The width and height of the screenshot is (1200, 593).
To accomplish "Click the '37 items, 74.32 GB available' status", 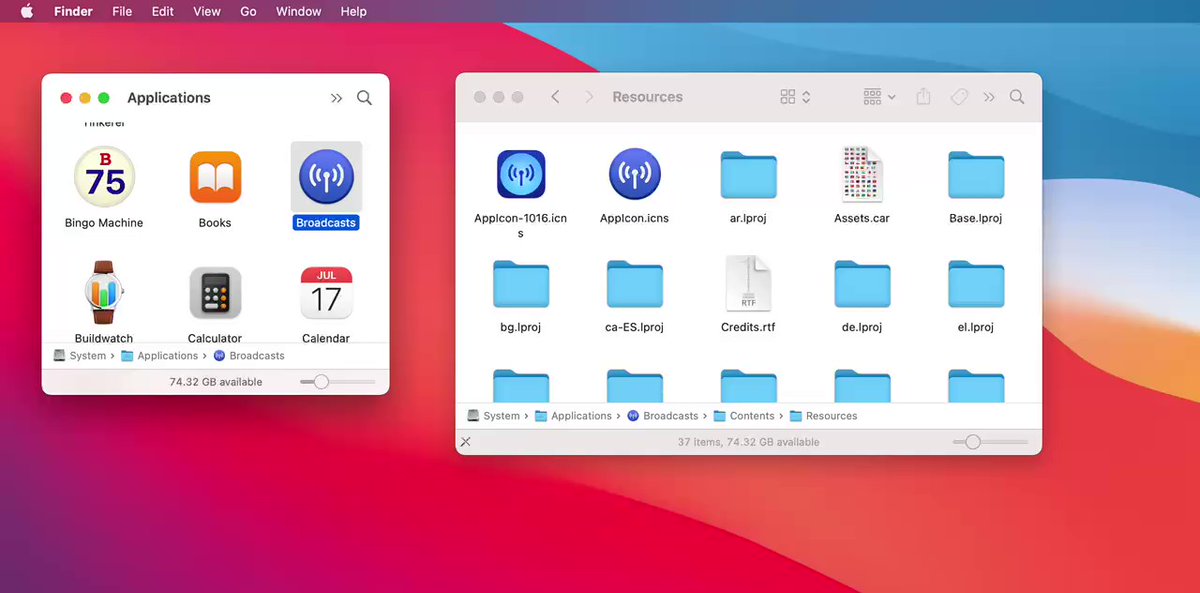I will pos(748,442).
